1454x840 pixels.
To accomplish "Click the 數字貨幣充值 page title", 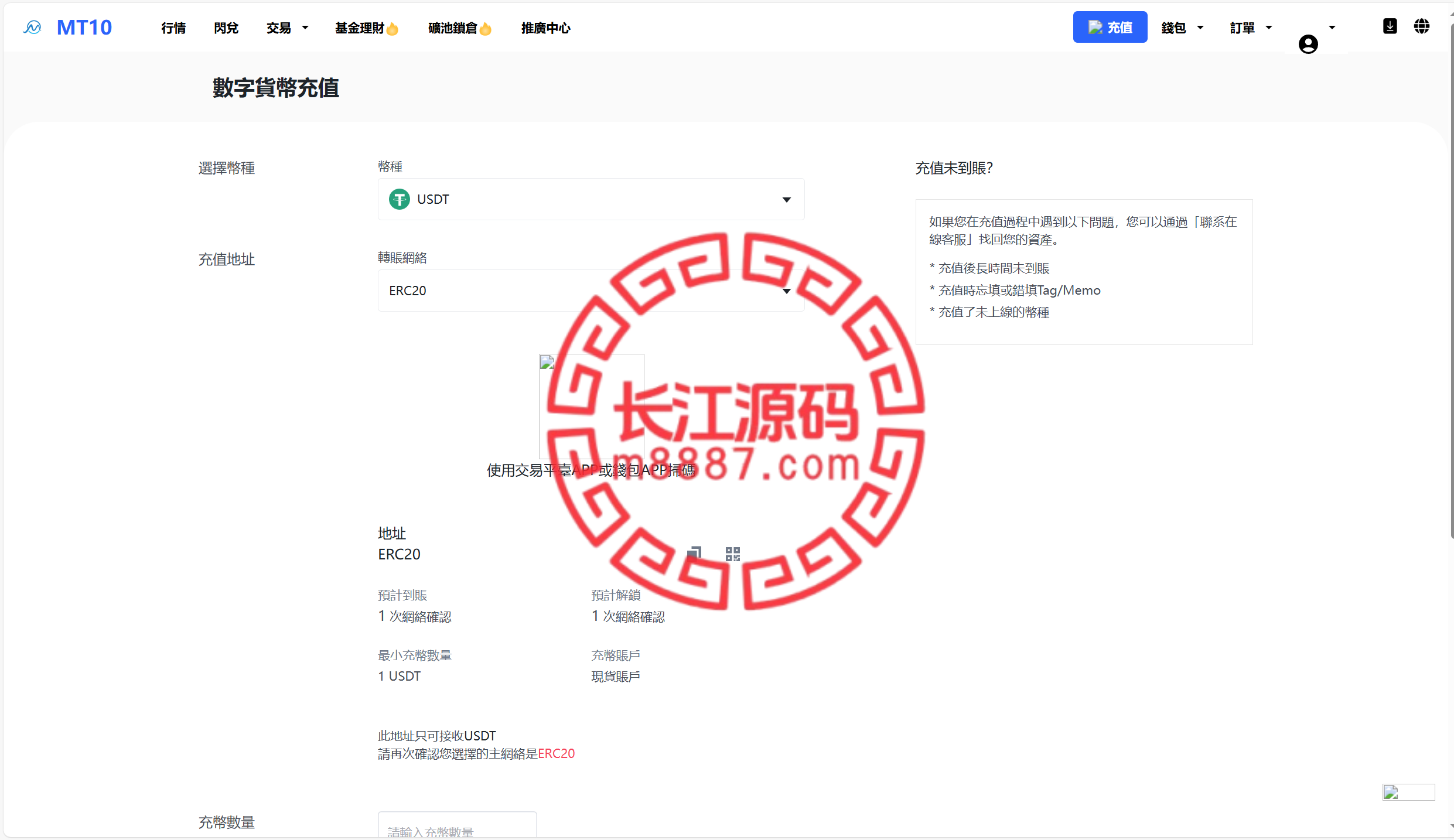I will tap(276, 88).
